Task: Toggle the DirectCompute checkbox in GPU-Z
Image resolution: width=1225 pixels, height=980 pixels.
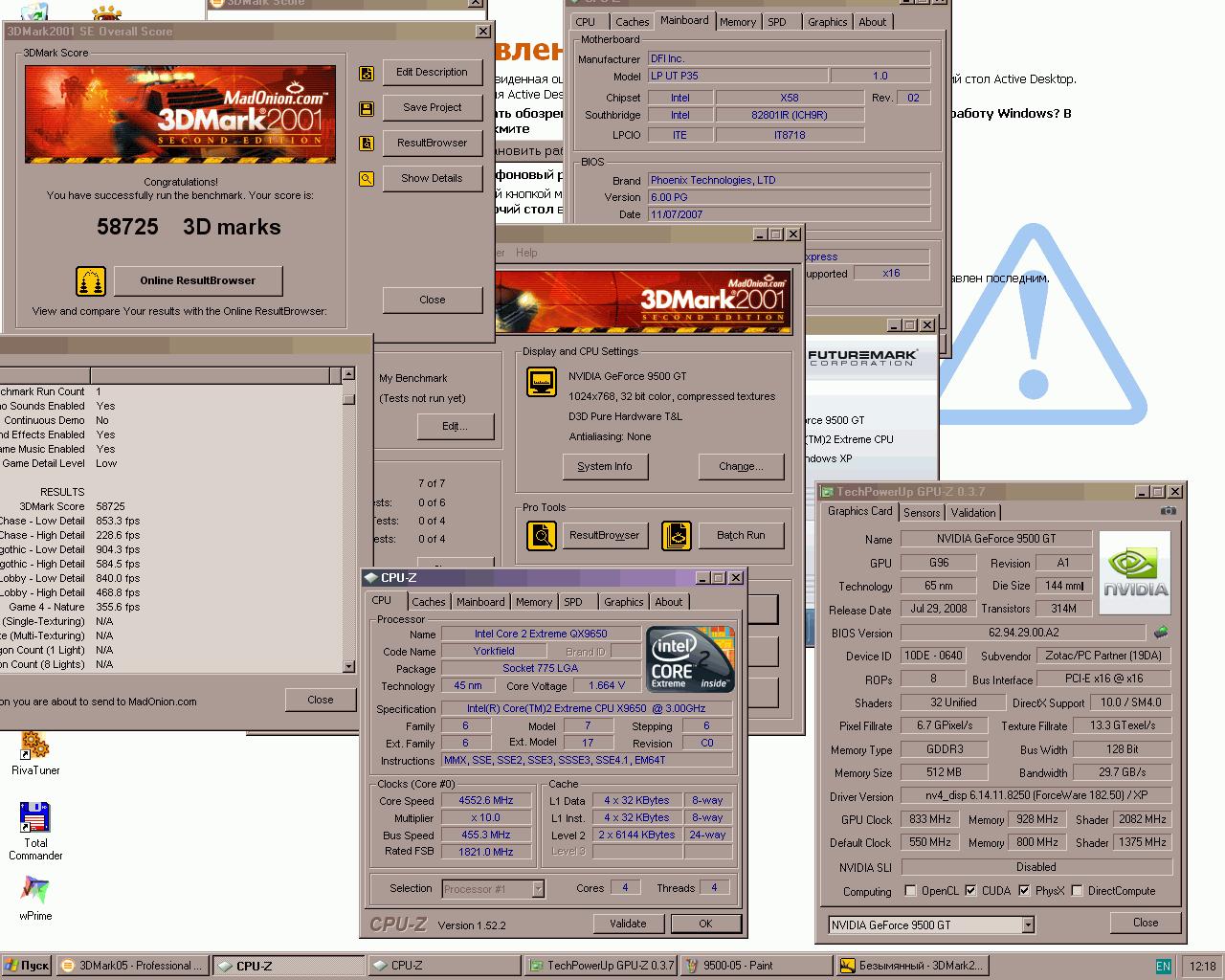Action: point(1077,890)
